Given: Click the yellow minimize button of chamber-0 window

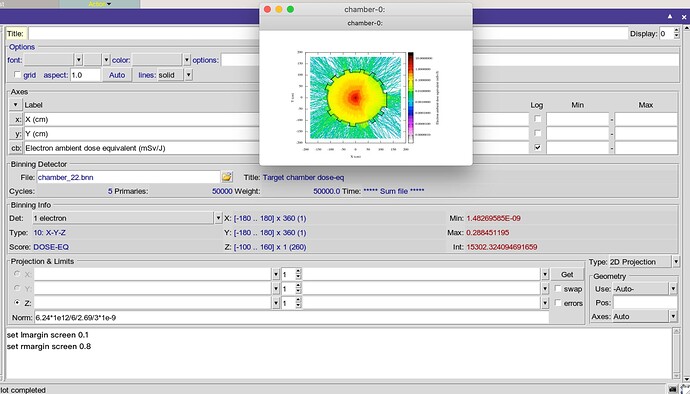Looking at the screenshot, I should (x=279, y=9).
